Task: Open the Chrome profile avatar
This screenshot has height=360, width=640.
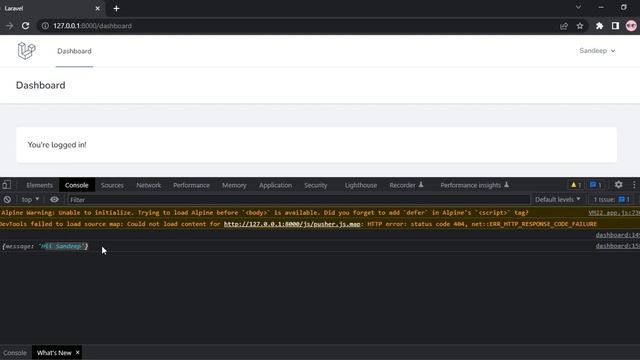Action: coord(631,26)
